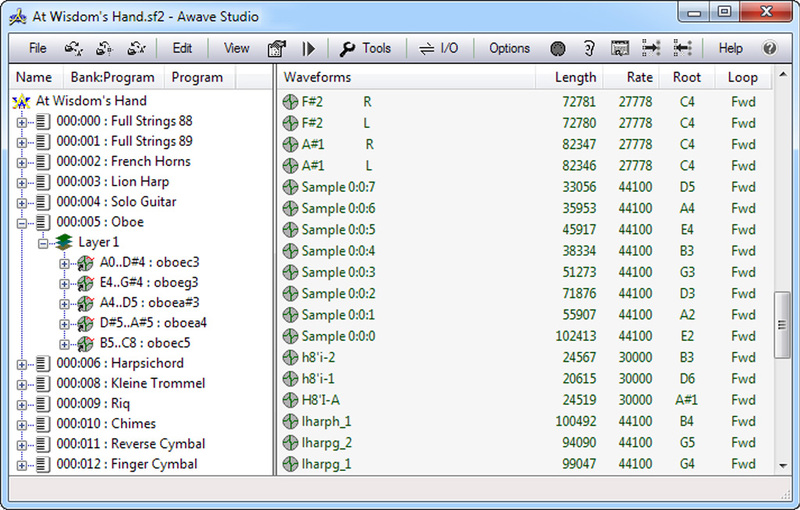Click the I/O arrows icon
The height and width of the screenshot is (510, 800).
point(426,48)
